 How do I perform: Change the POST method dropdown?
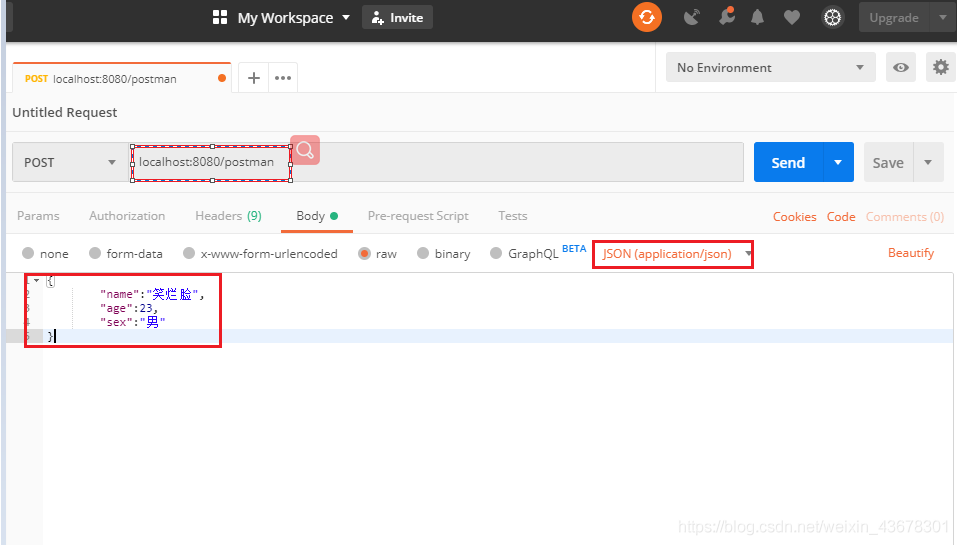[71, 162]
